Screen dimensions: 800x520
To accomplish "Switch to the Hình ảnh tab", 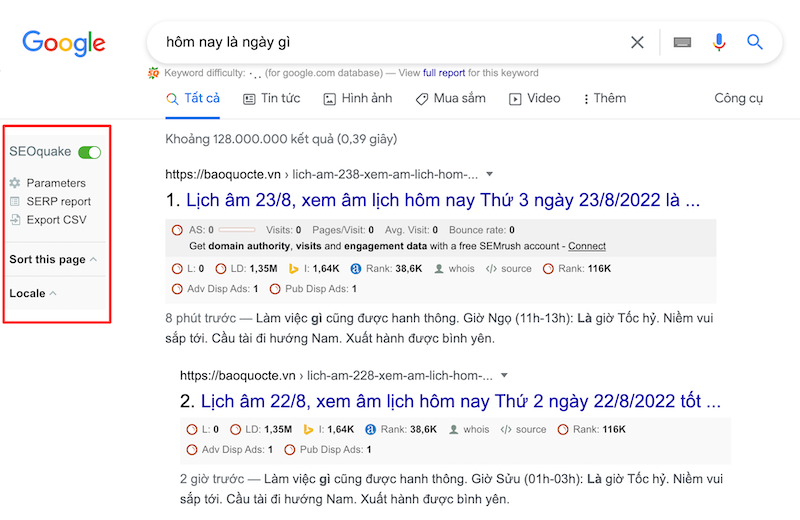I will (358, 98).
